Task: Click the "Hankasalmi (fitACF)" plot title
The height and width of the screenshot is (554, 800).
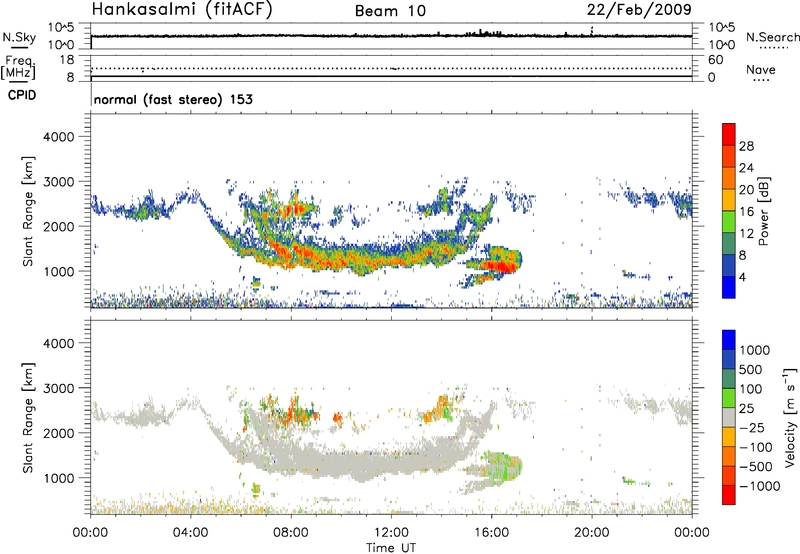Action: tap(182, 10)
